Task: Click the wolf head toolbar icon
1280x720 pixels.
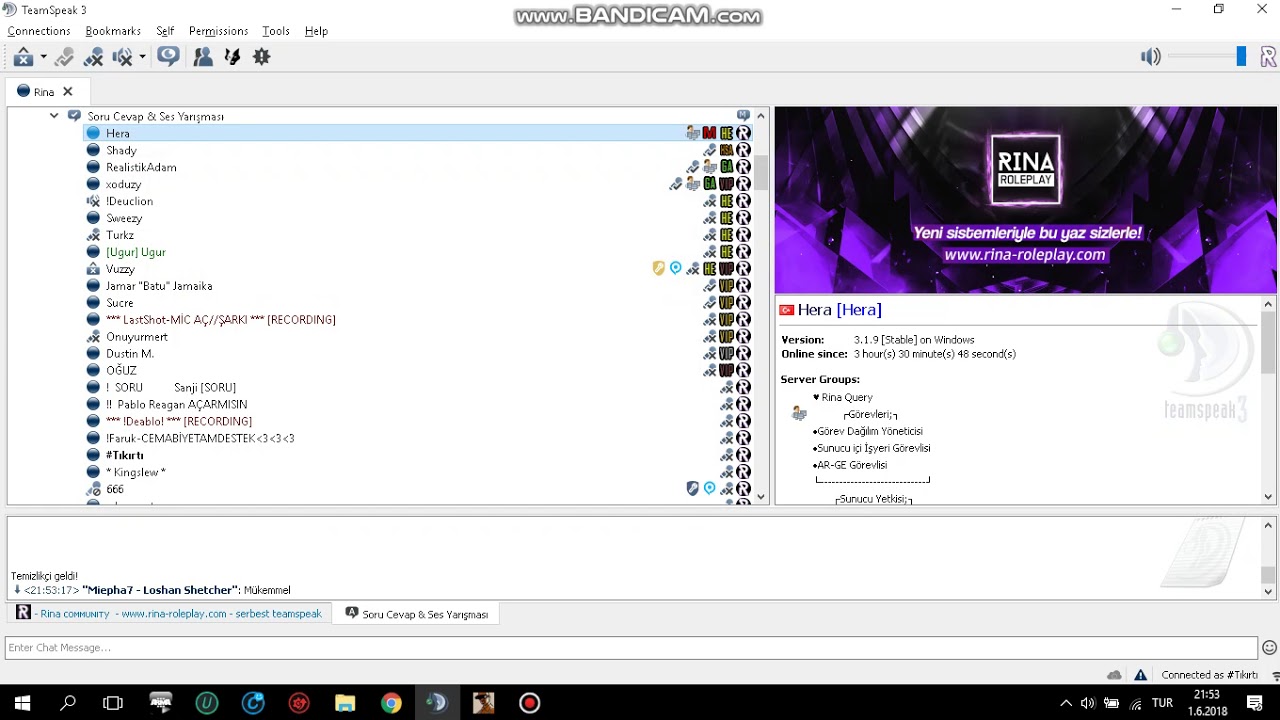Action: tap(232, 57)
